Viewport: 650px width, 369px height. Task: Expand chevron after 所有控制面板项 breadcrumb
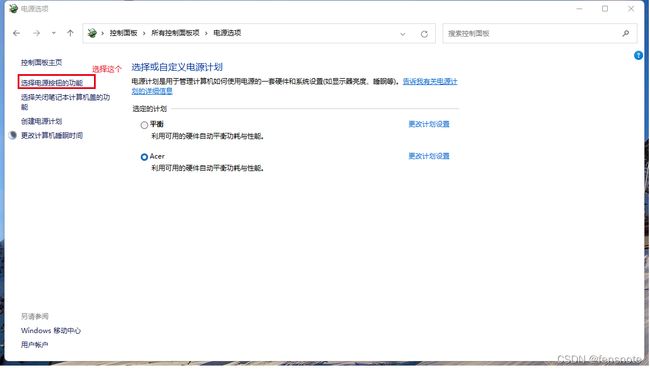coord(206,33)
